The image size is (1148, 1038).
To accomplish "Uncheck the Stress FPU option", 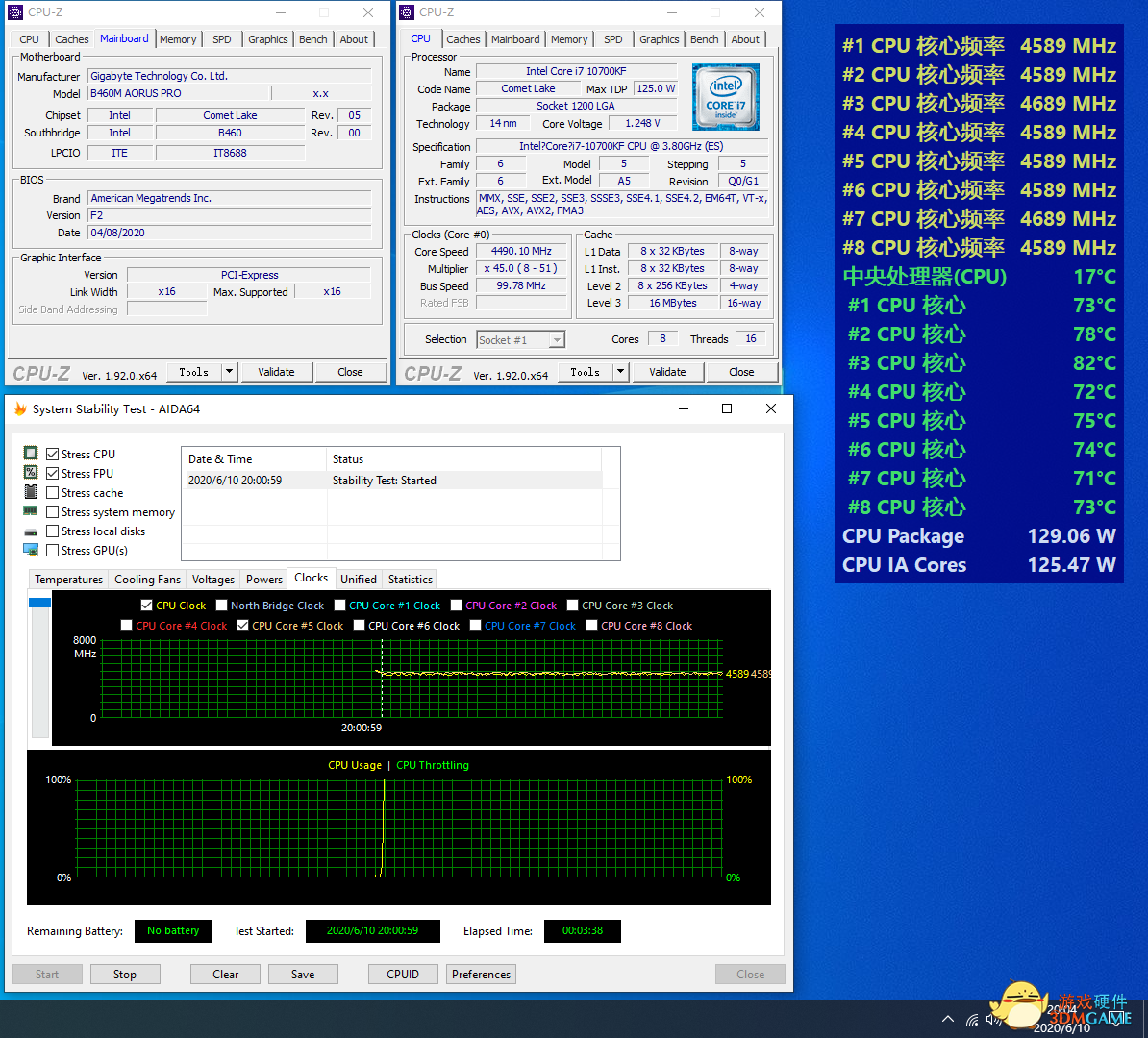I will coord(52,473).
